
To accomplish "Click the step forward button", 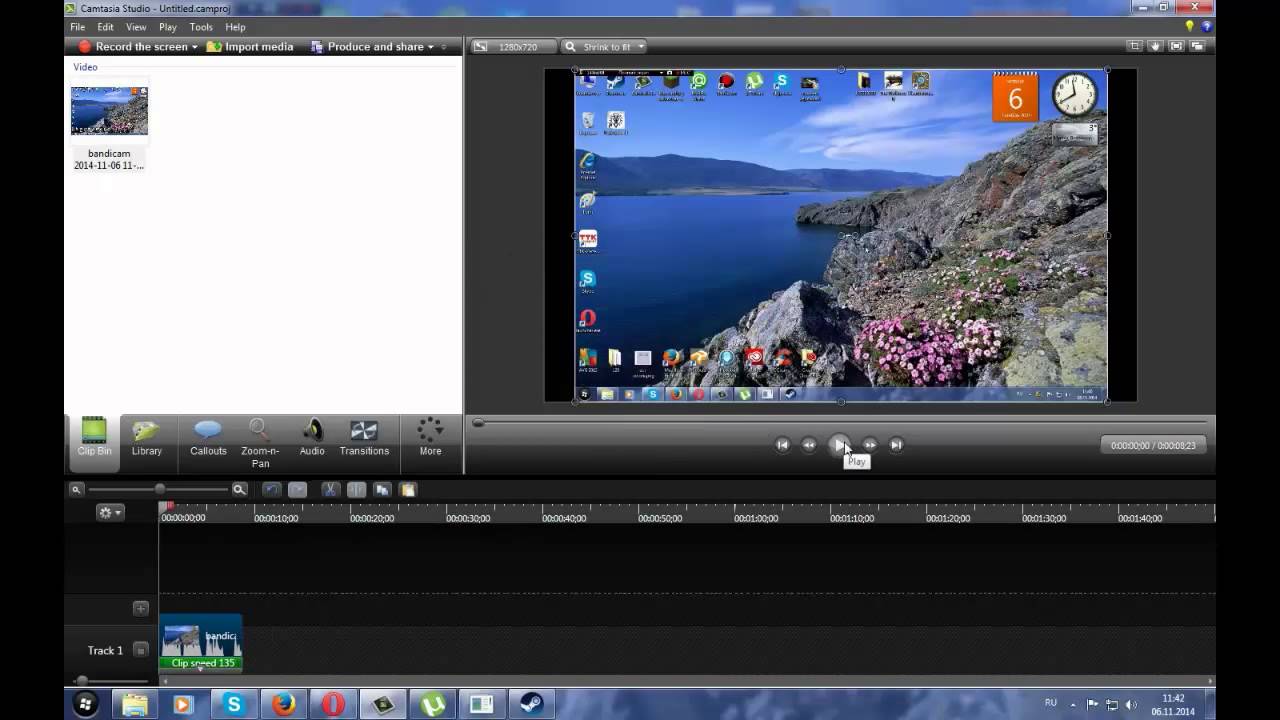I will coord(870,445).
